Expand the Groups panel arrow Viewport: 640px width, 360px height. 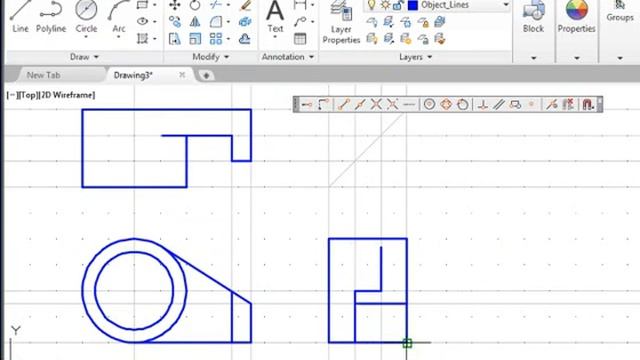pos(620,58)
